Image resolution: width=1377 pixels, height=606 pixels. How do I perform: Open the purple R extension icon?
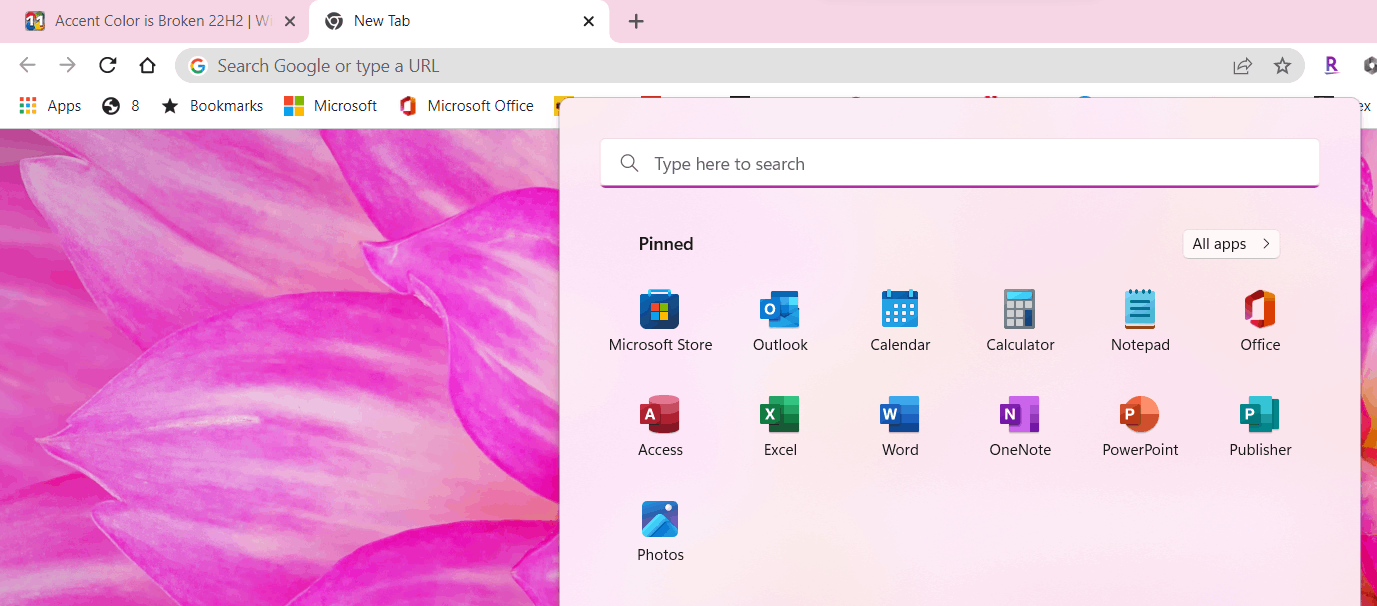pos(1331,65)
